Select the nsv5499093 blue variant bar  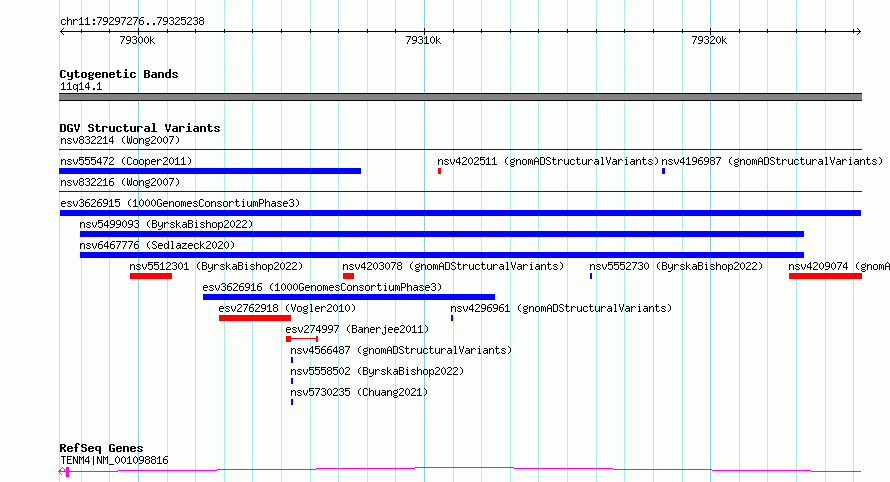[442, 234]
